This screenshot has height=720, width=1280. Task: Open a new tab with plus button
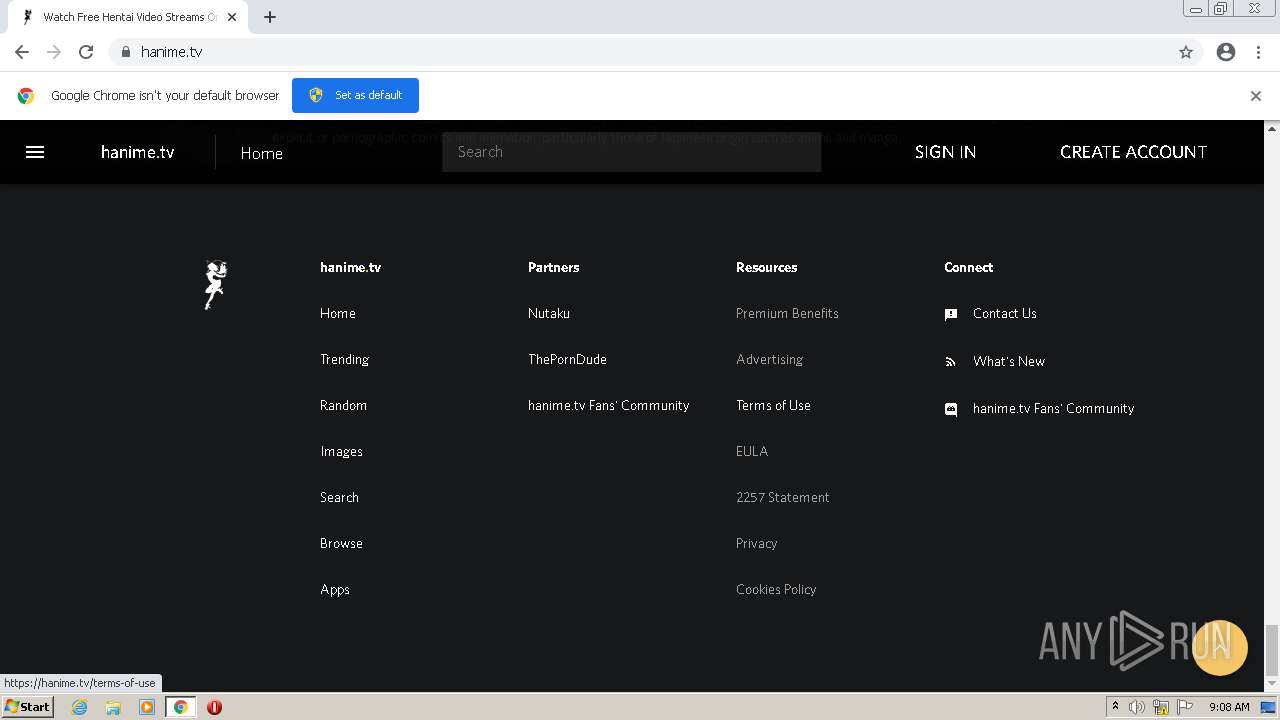[x=270, y=17]
